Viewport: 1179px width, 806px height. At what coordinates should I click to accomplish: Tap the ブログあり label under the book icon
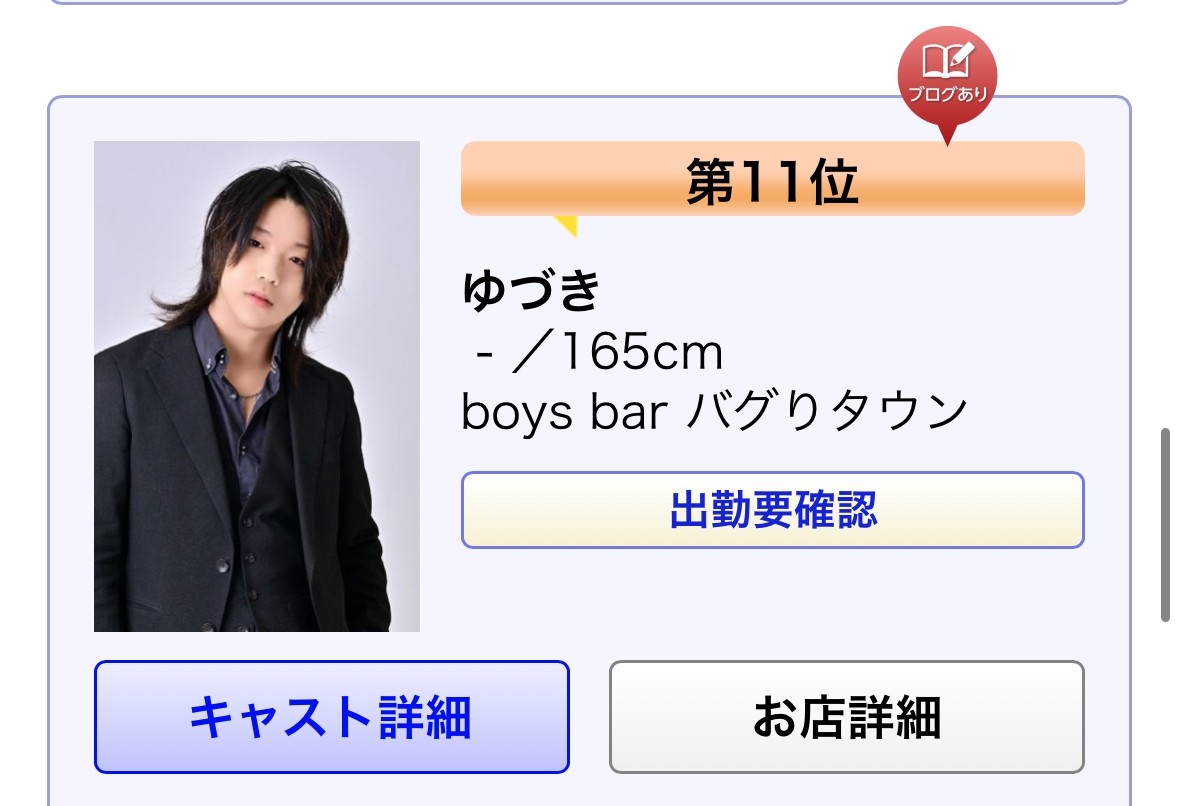point(947,94)
